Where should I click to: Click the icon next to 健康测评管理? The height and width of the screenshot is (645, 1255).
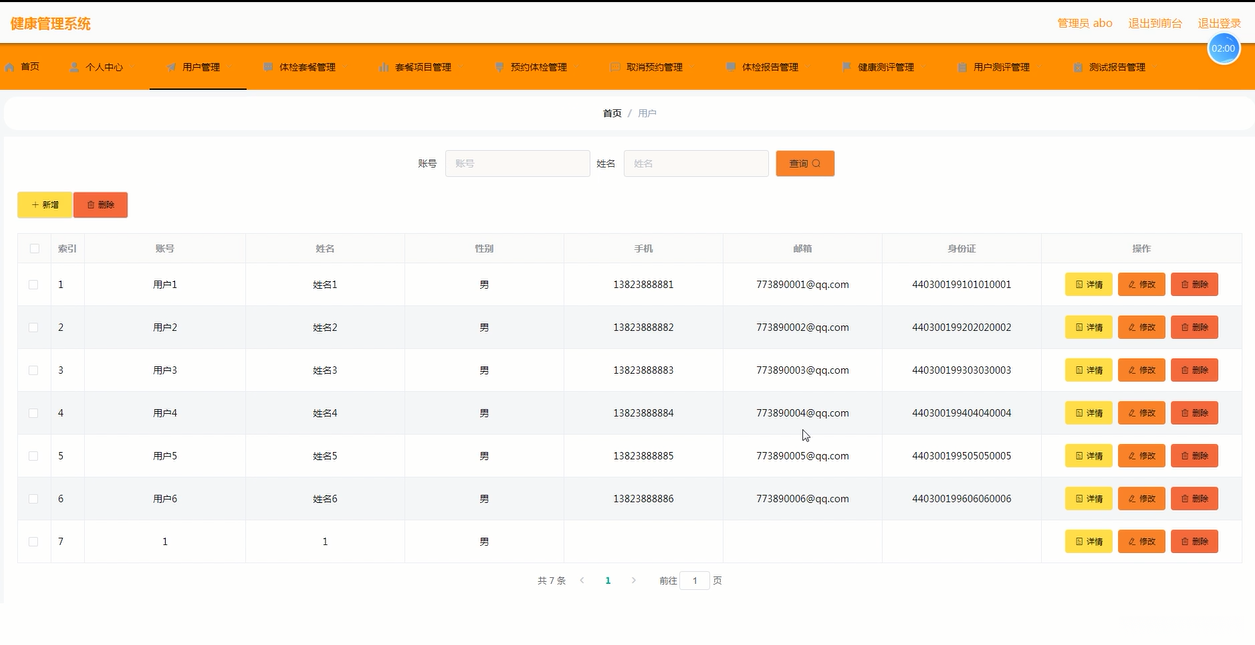pyautogui.click(x=847, y=67)
